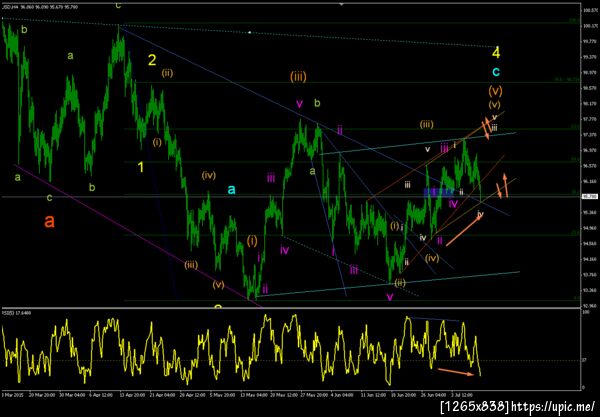Click the '99.770' price scale value

click(x=591, y=41)
